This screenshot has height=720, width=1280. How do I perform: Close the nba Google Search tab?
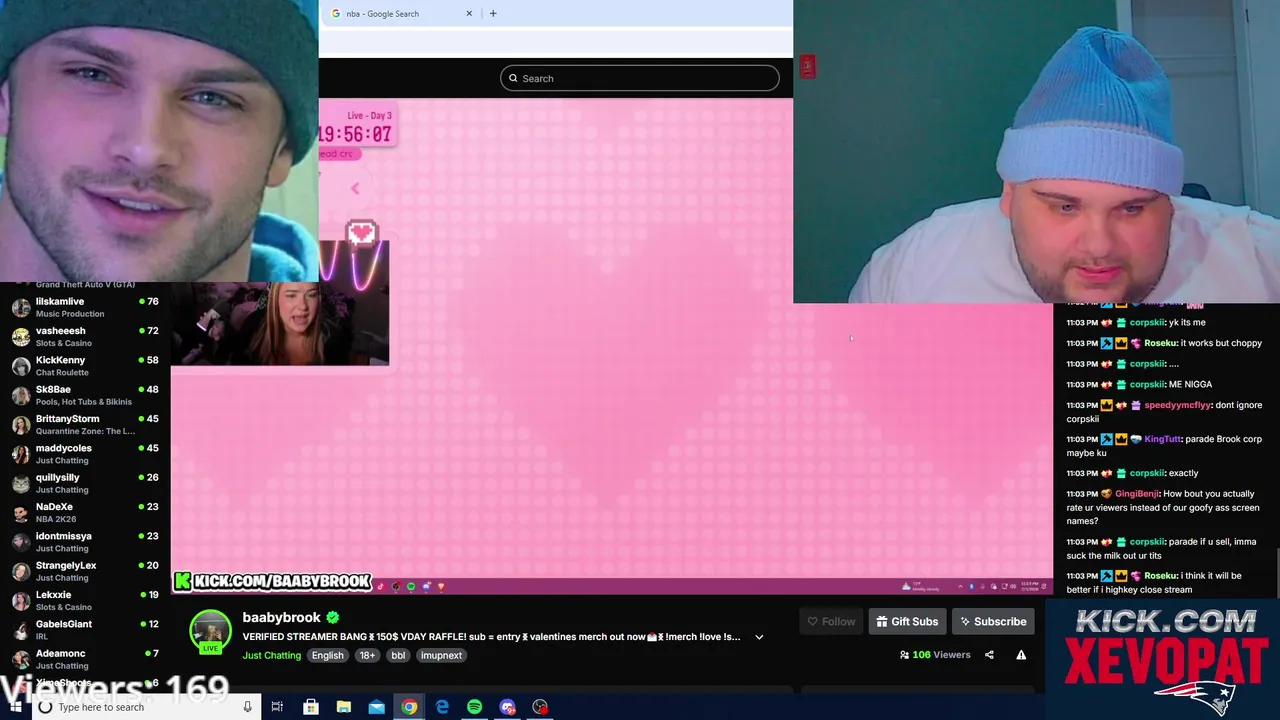pyautogui.click(x=469, y=13)
